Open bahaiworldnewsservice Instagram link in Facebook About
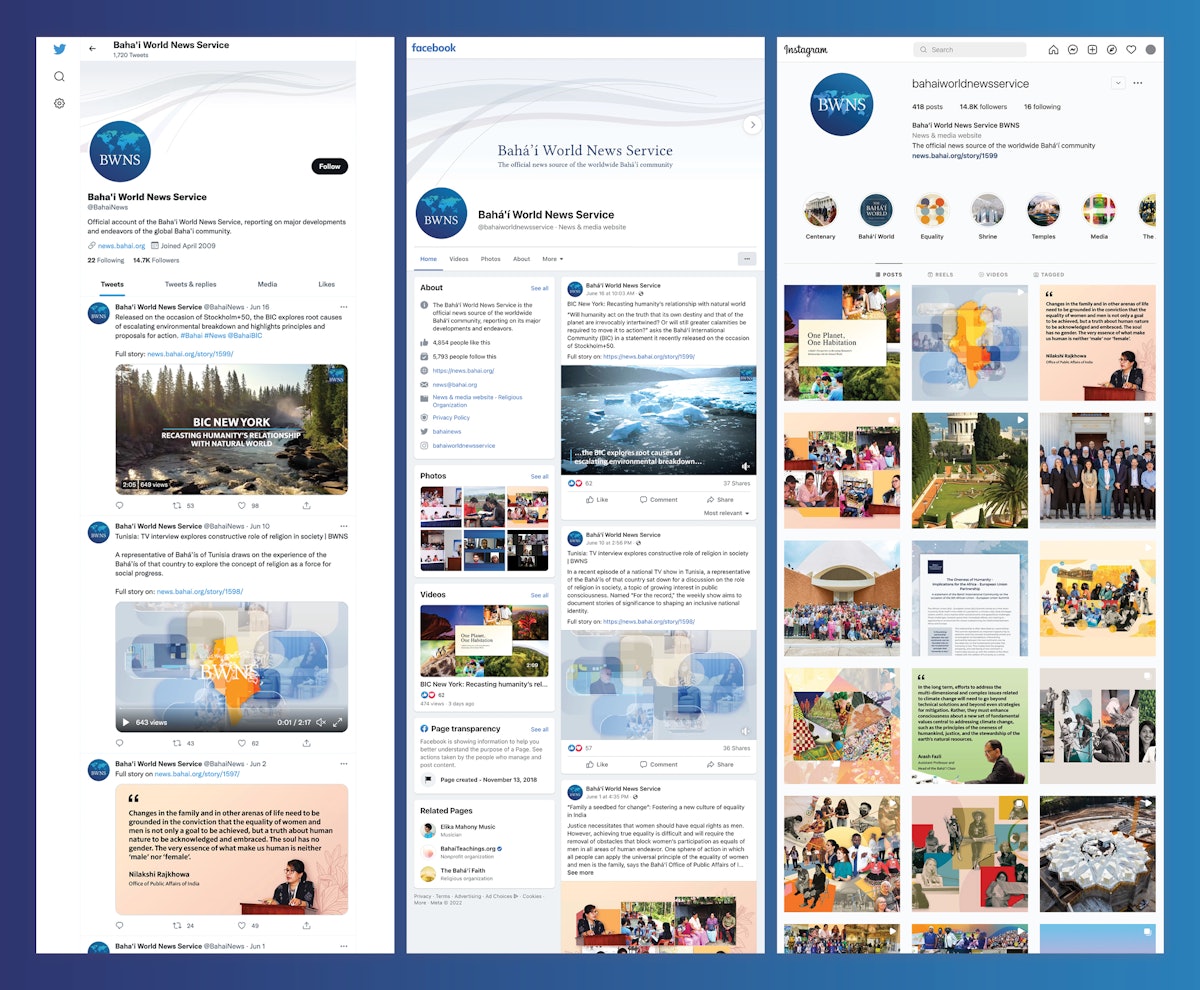1200x990 pixels. (x=464, y=445)
